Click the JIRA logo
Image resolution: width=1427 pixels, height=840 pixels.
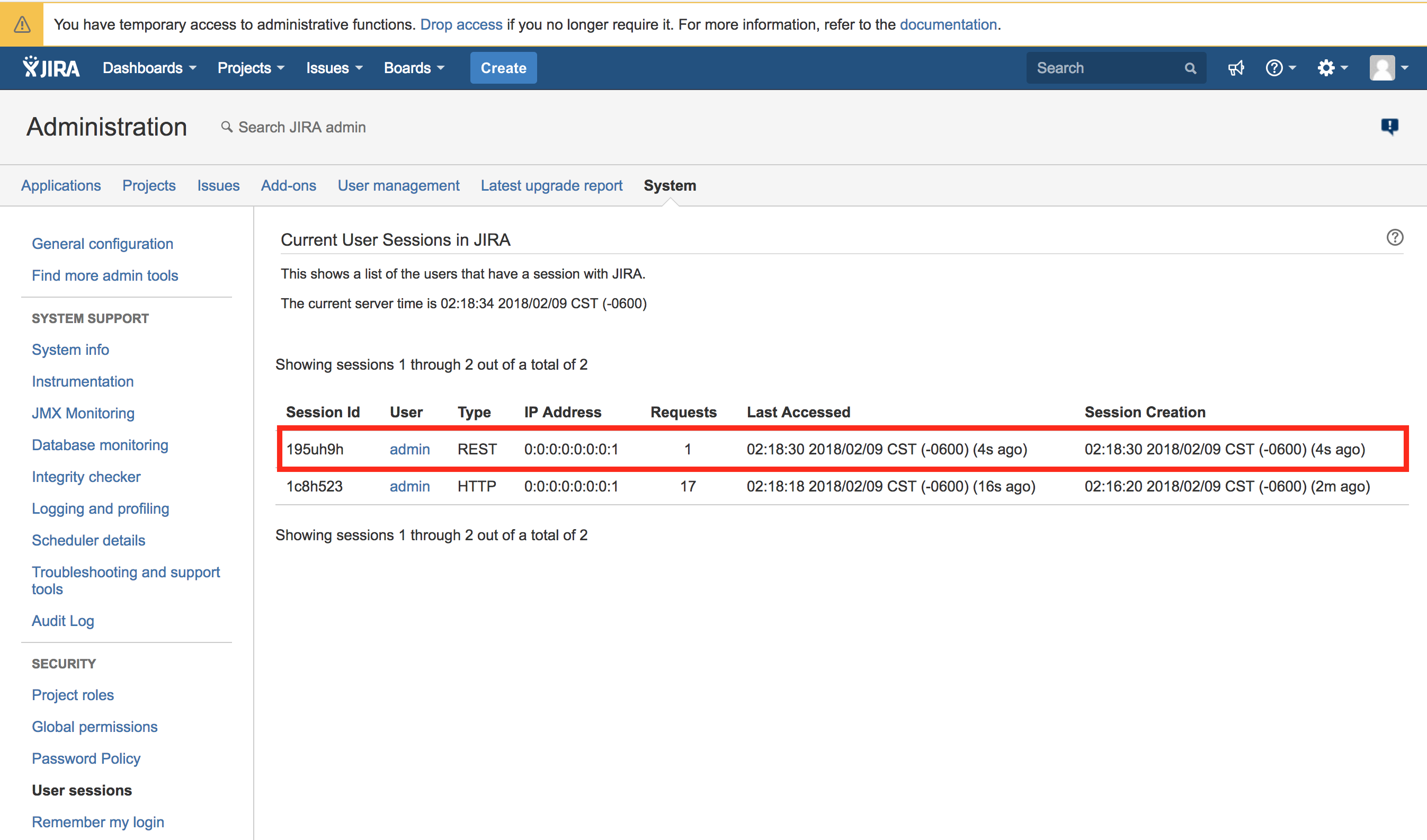50,67
